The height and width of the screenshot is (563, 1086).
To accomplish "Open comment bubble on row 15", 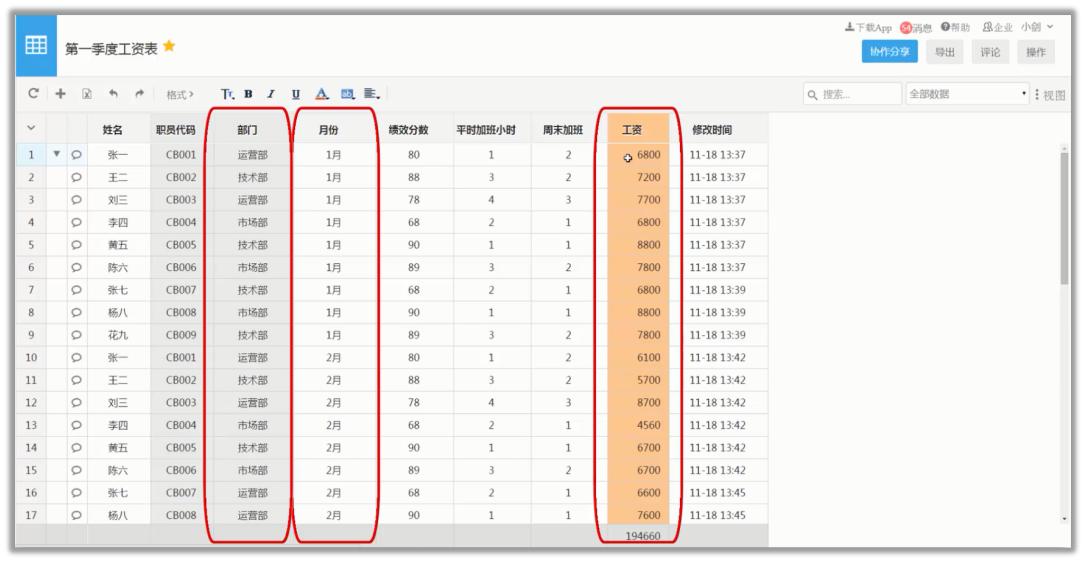I will 76,470.
